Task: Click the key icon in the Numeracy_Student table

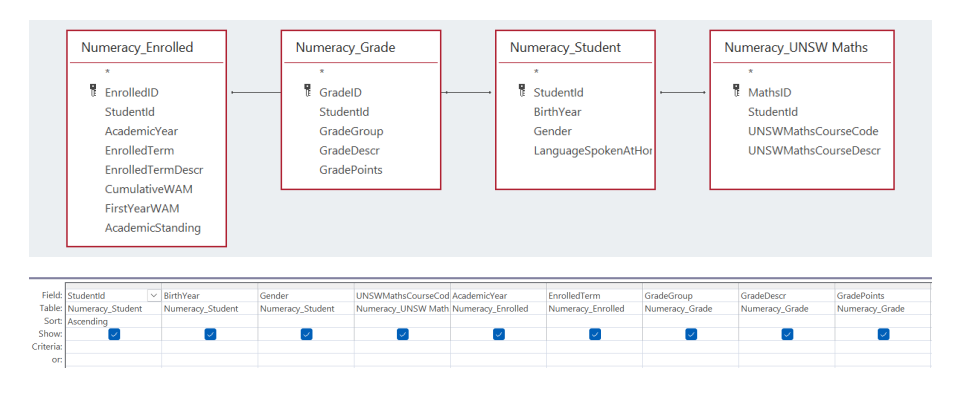Action: [x=522, y=92]
